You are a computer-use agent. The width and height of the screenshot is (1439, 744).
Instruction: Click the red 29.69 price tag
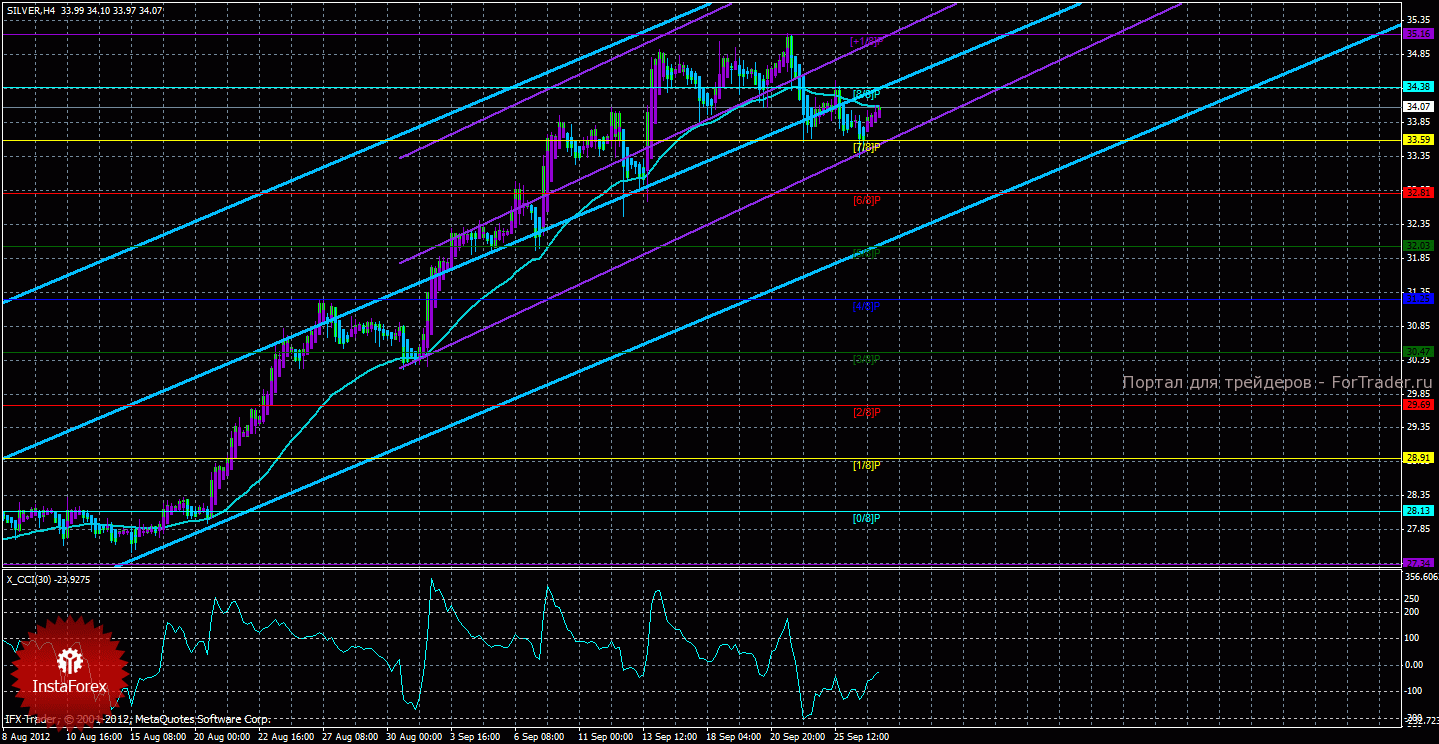click(x=1418, y=405)
